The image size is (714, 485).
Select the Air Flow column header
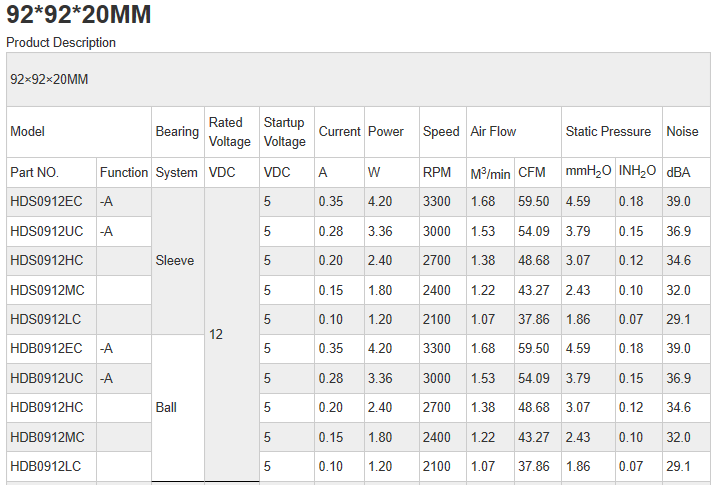tap(494, 132)
